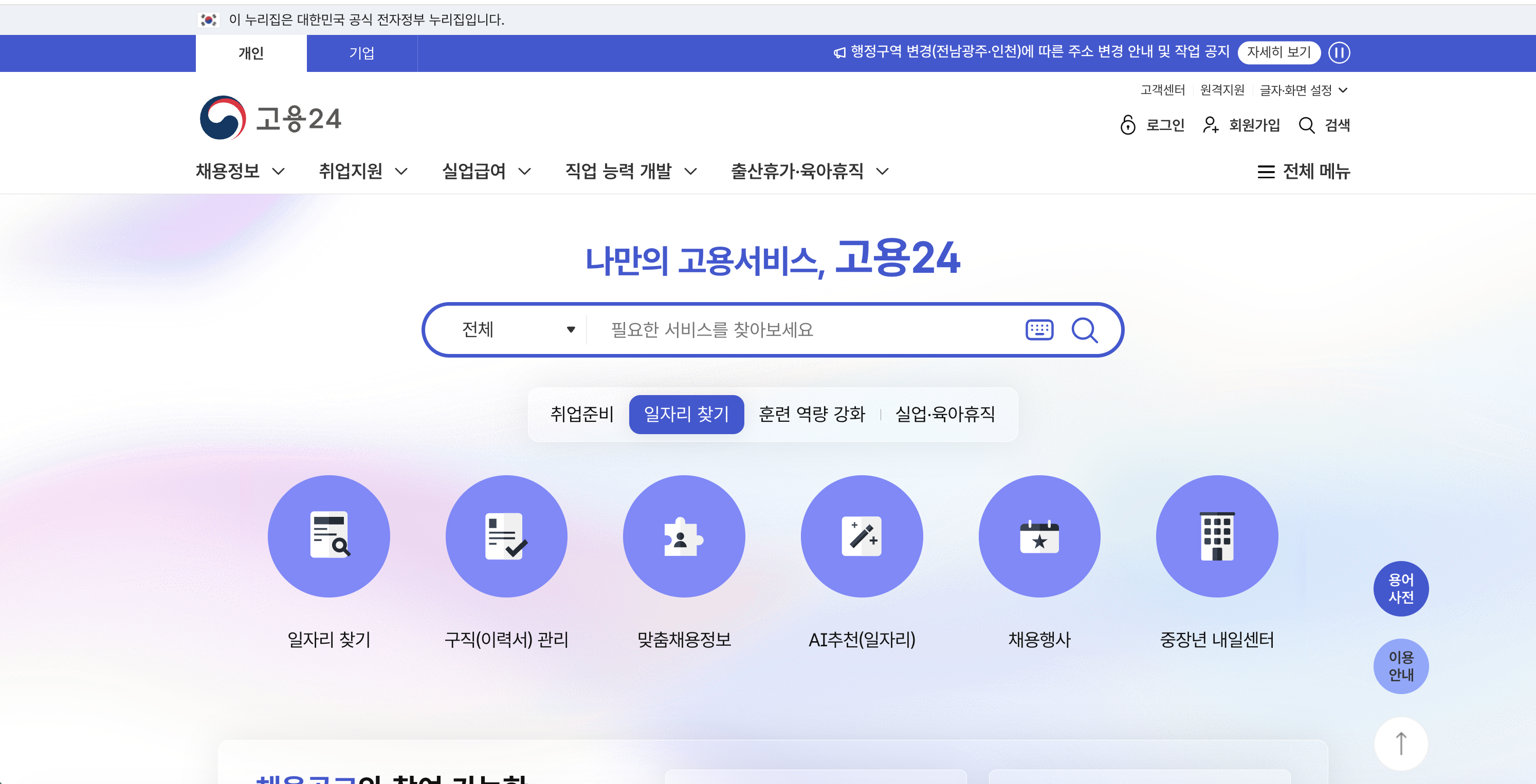
Task: Select the 취업준비 tab
Action: [x=581, y=414]
